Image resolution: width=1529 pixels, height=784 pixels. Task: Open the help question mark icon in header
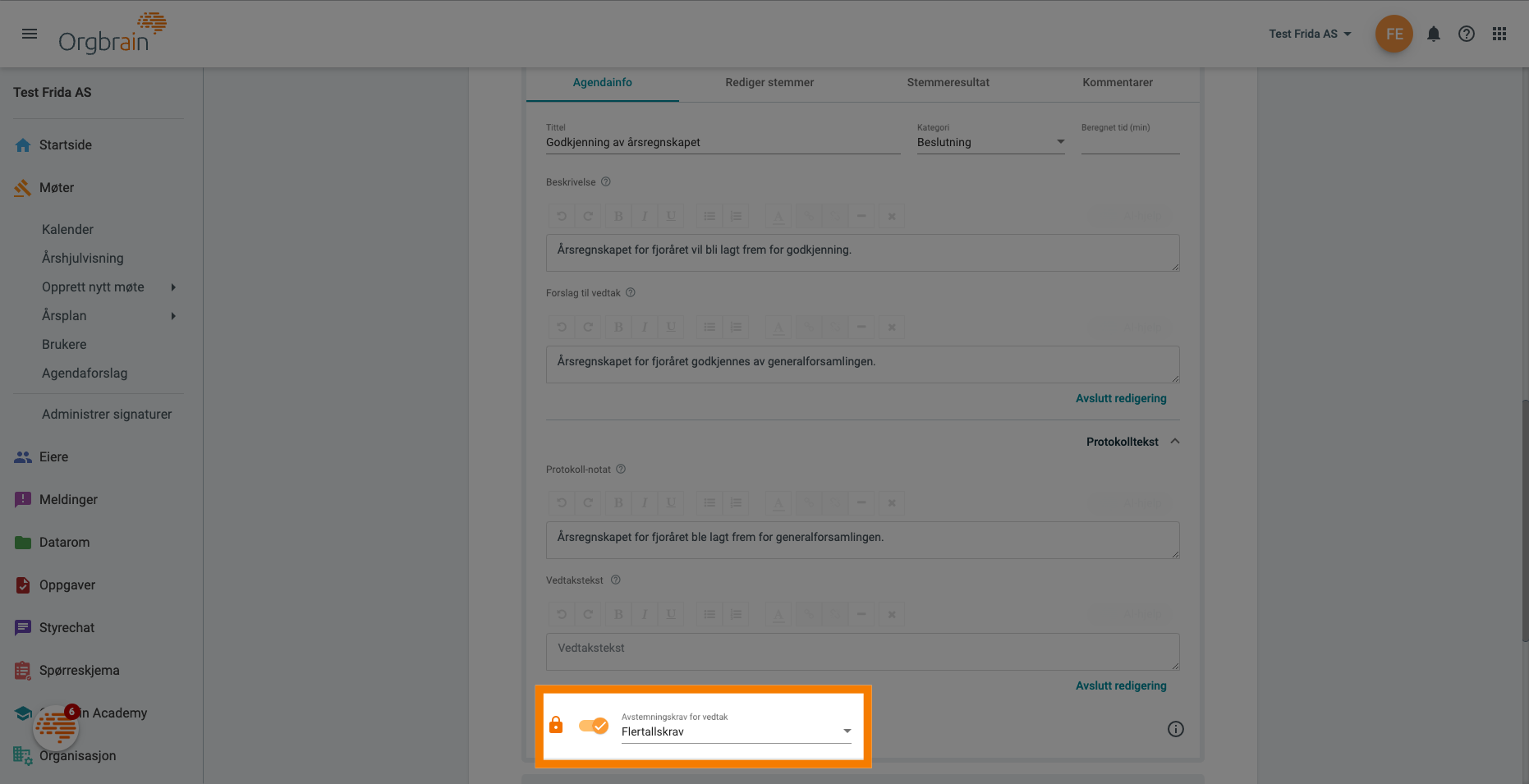coord(1467,34)
